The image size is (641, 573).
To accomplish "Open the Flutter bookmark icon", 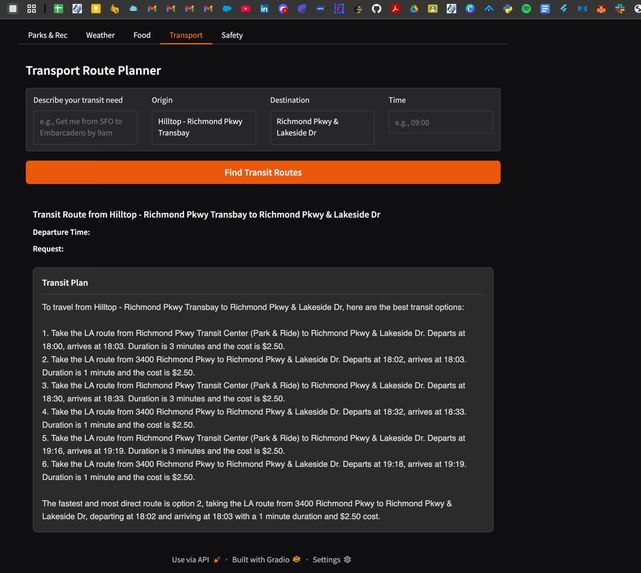I will click(564, 9).
